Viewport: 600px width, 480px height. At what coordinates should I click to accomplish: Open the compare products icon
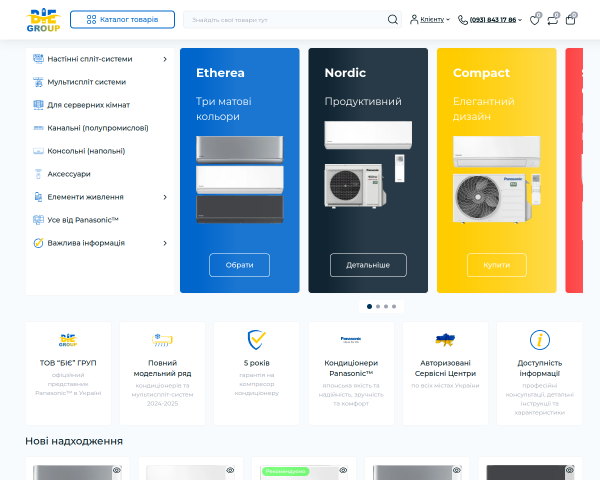tap(553, 20)
